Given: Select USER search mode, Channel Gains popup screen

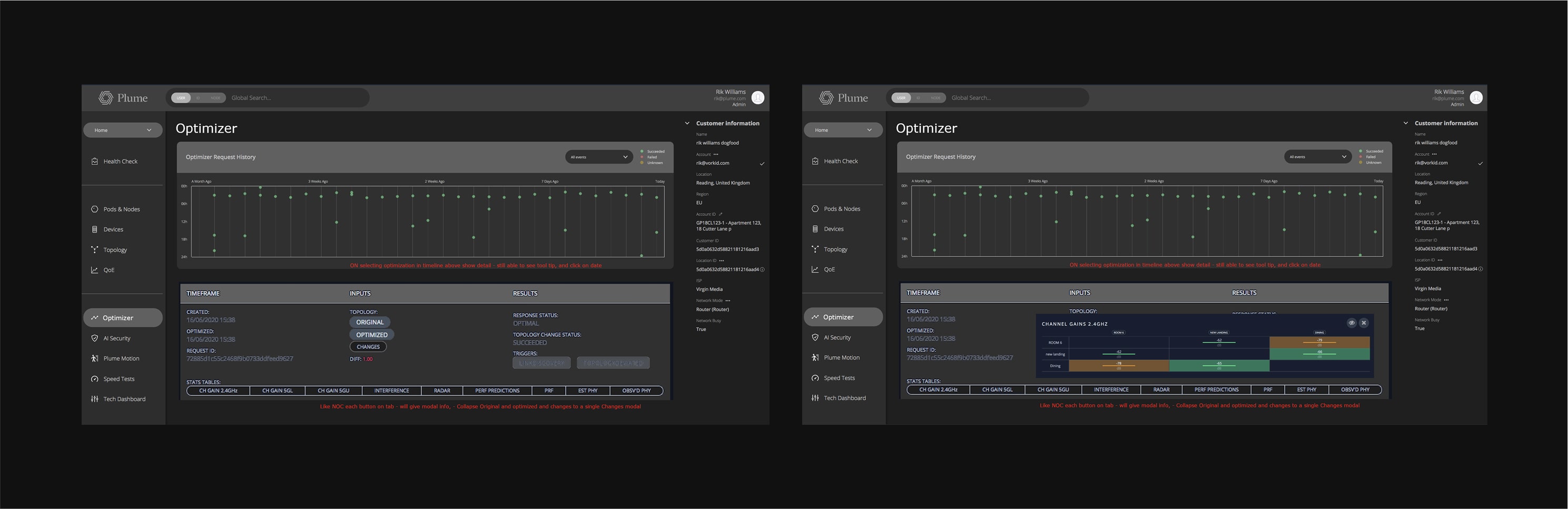Looking at the screenshot, I should 902,98.
